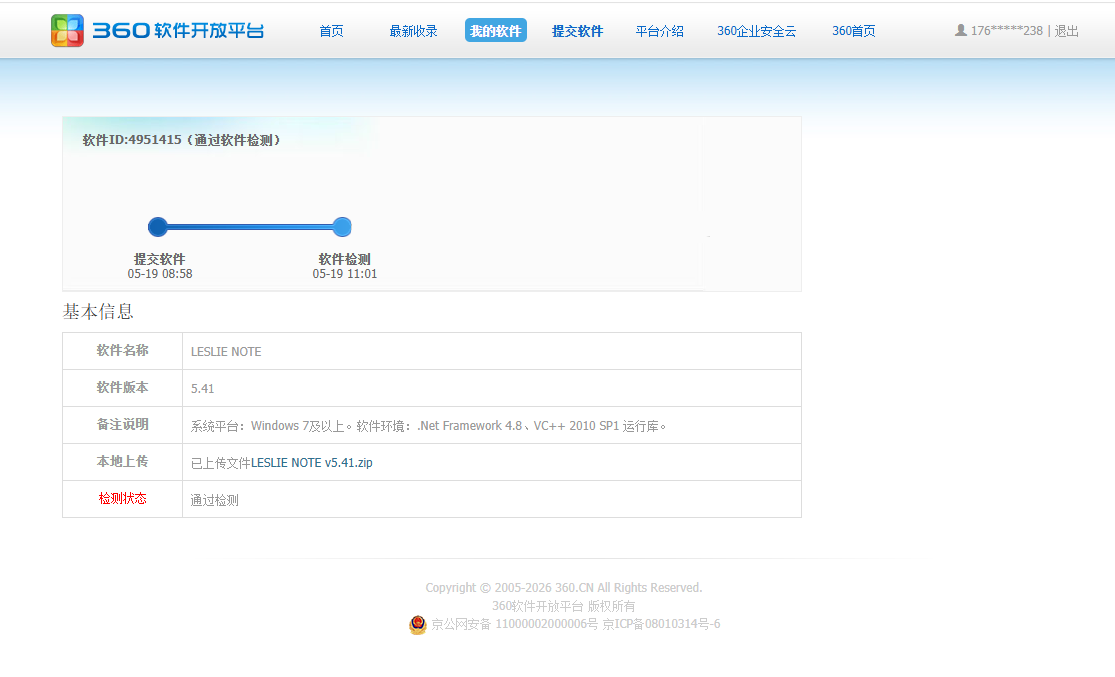Click the 基本信息 section heading
The height and width of the screenshot is (677, 1115).
pyautogui.click(x=98, y=311)
